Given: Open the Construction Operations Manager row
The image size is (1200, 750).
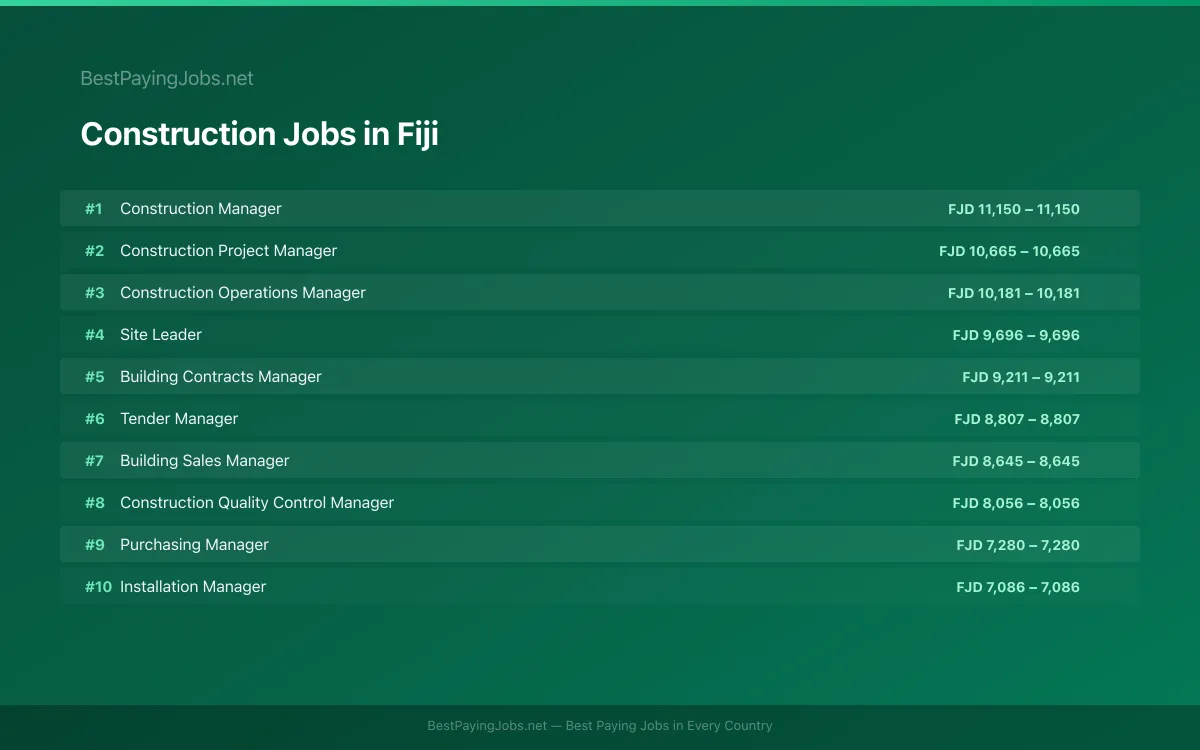Looking at the screenshot, I should pyautogui.click(x=600, y=292).
